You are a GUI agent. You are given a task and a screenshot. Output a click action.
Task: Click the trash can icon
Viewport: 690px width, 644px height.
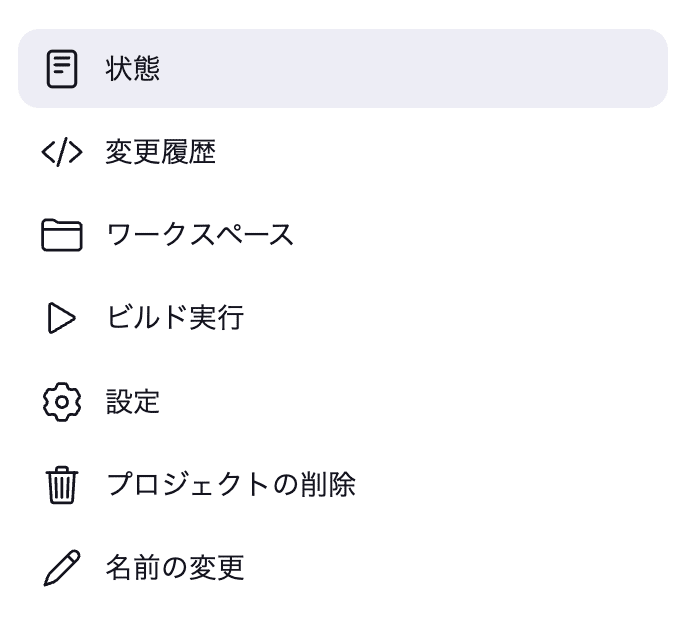[x=62, y=485]
